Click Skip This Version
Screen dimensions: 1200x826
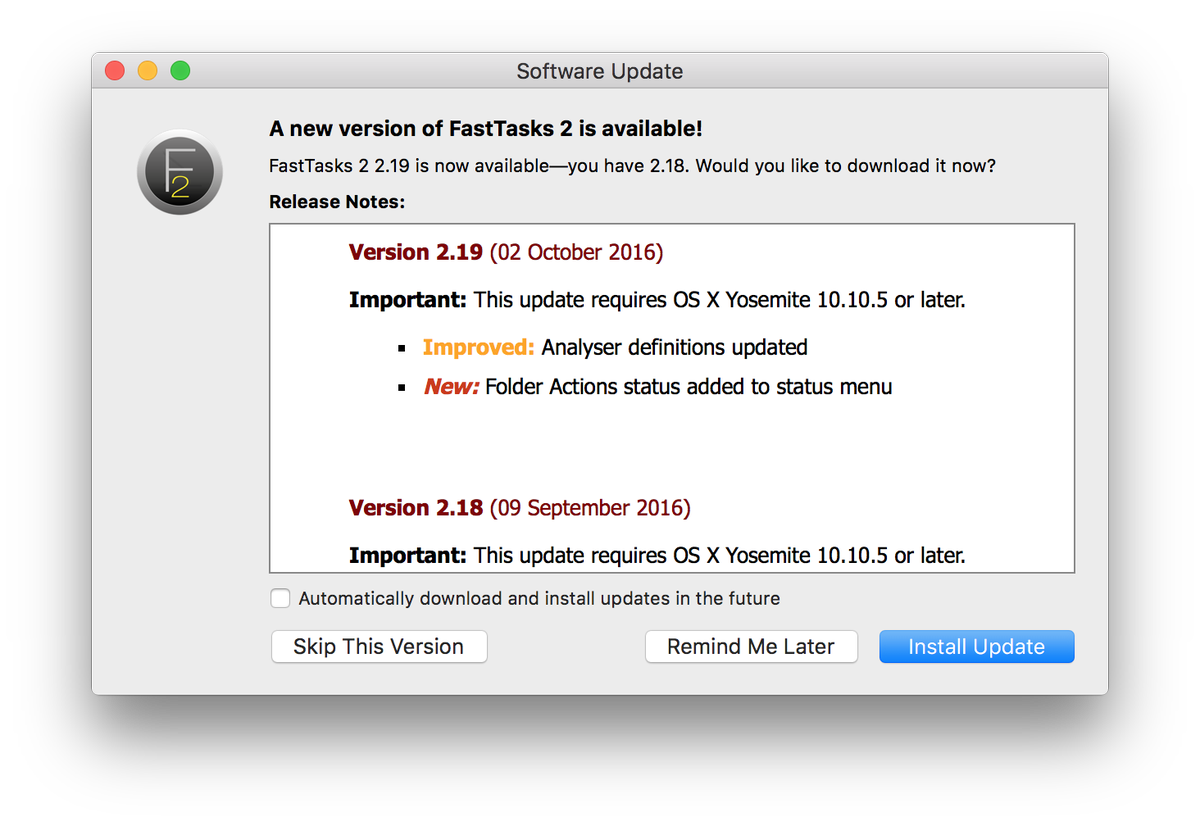click(x=378, y=646)
